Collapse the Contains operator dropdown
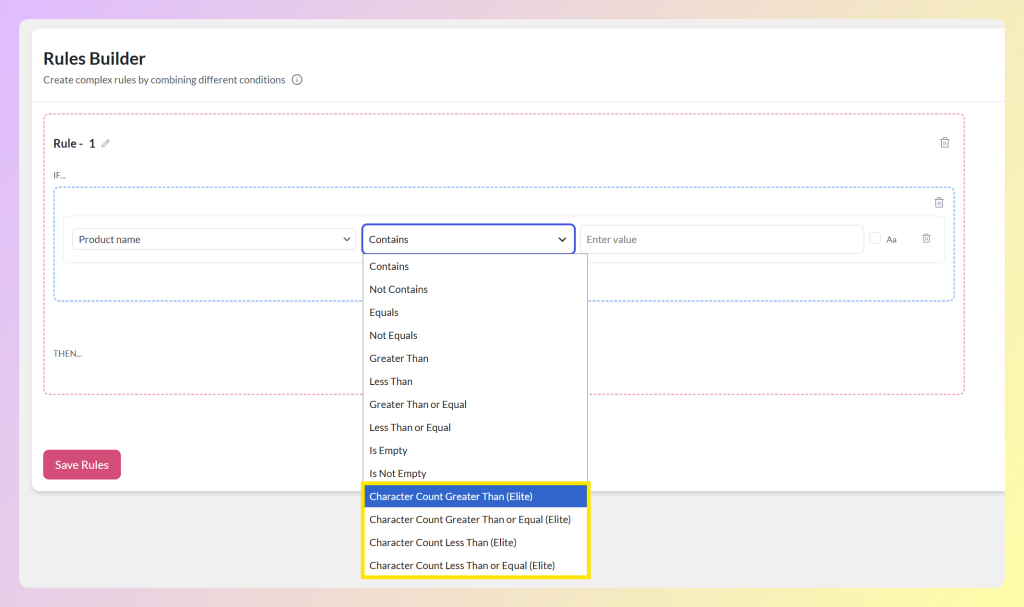Image resolution: width=1024 pixels, height=607 pixels. [x=468, y=239]
